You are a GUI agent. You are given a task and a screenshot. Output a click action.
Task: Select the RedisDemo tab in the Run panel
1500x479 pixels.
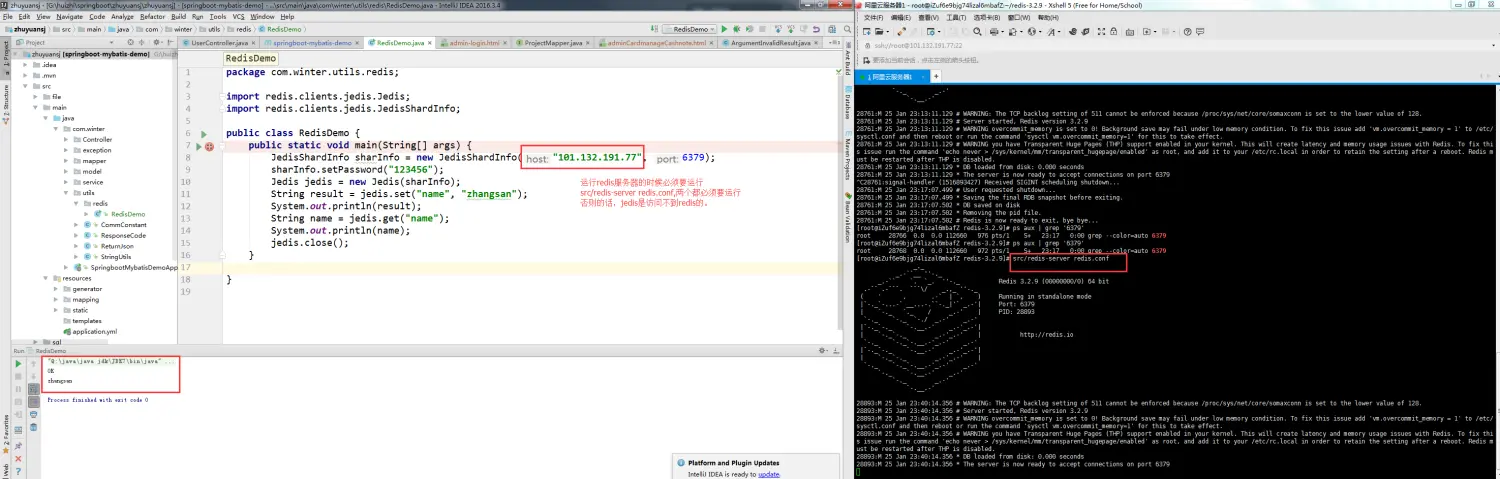coord(49,351)
